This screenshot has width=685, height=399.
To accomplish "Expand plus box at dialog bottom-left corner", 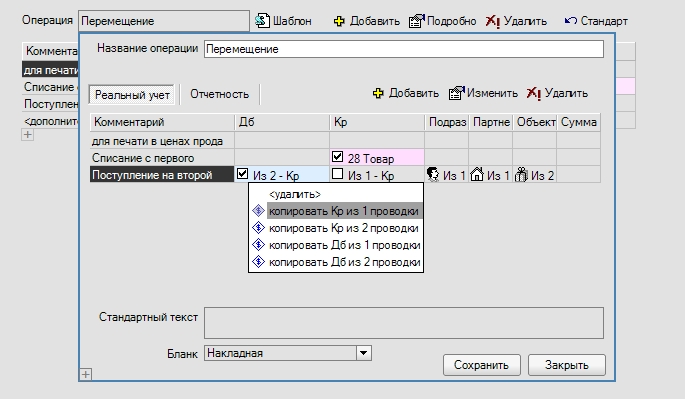I will click(x=86, y=375).
